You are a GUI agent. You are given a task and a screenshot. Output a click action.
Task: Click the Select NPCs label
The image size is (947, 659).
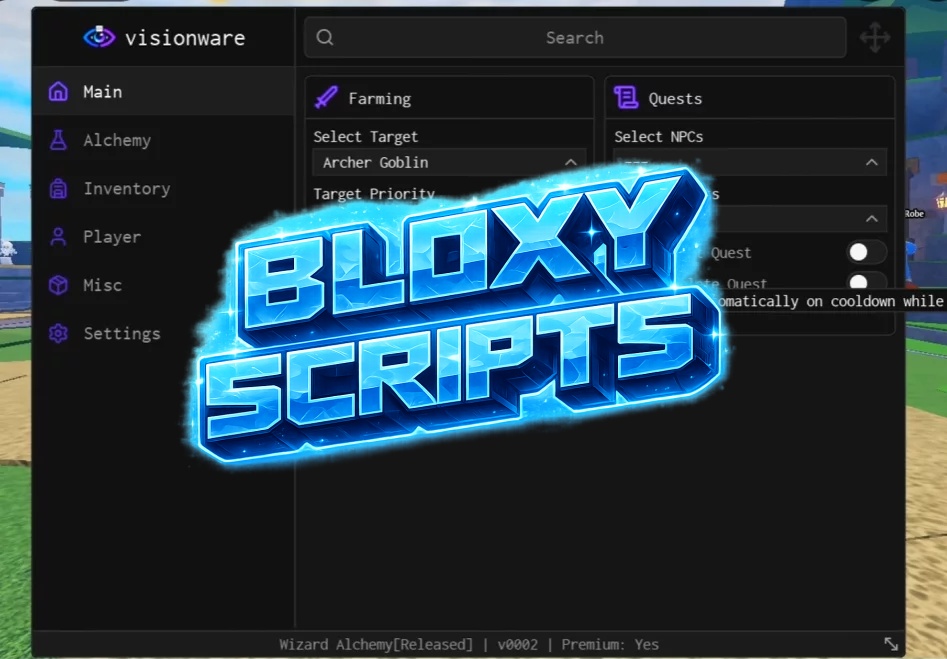tap(659, 137)
